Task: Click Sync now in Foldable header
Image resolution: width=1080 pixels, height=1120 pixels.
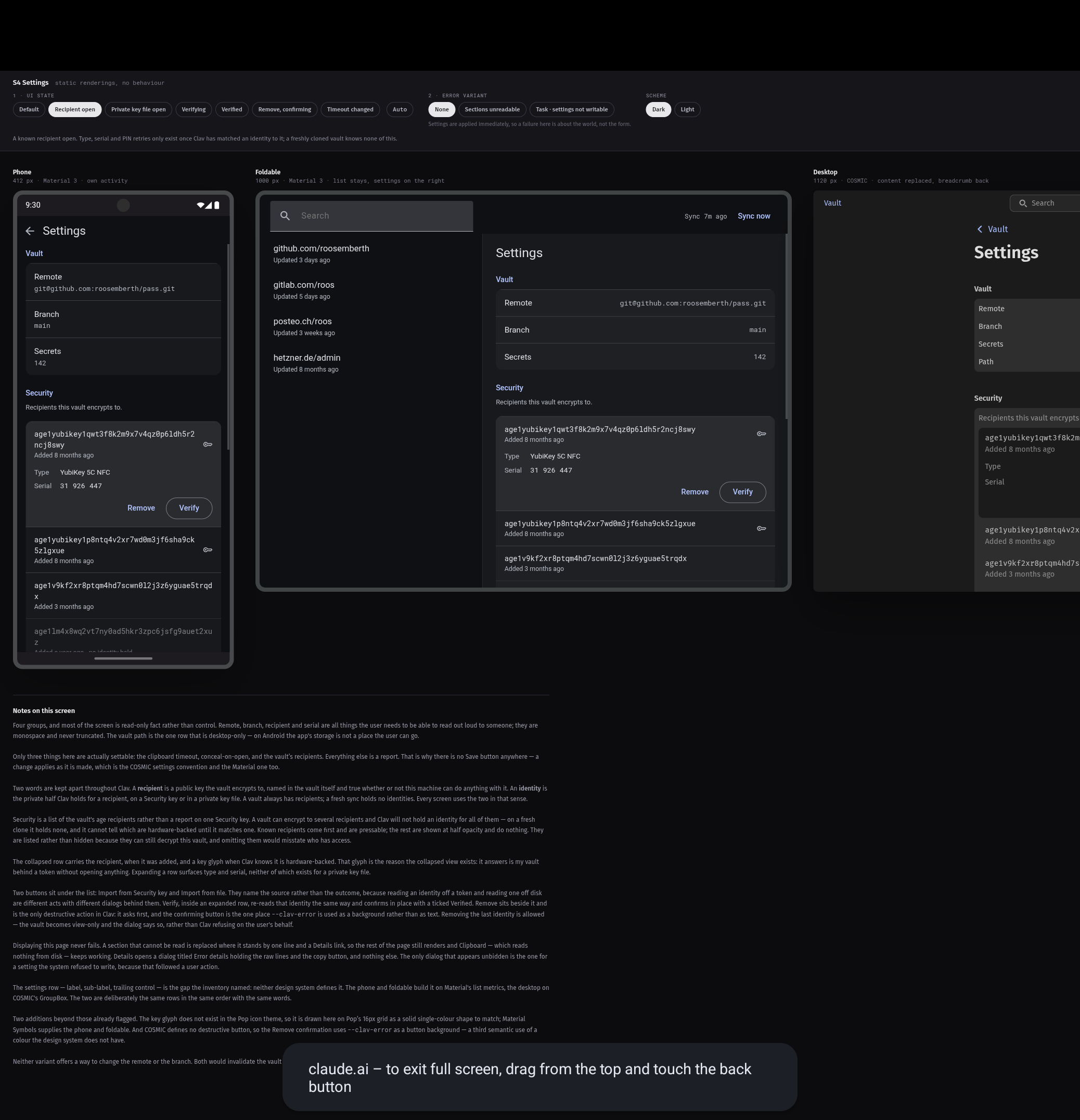Action: click(x=754, y=216)
